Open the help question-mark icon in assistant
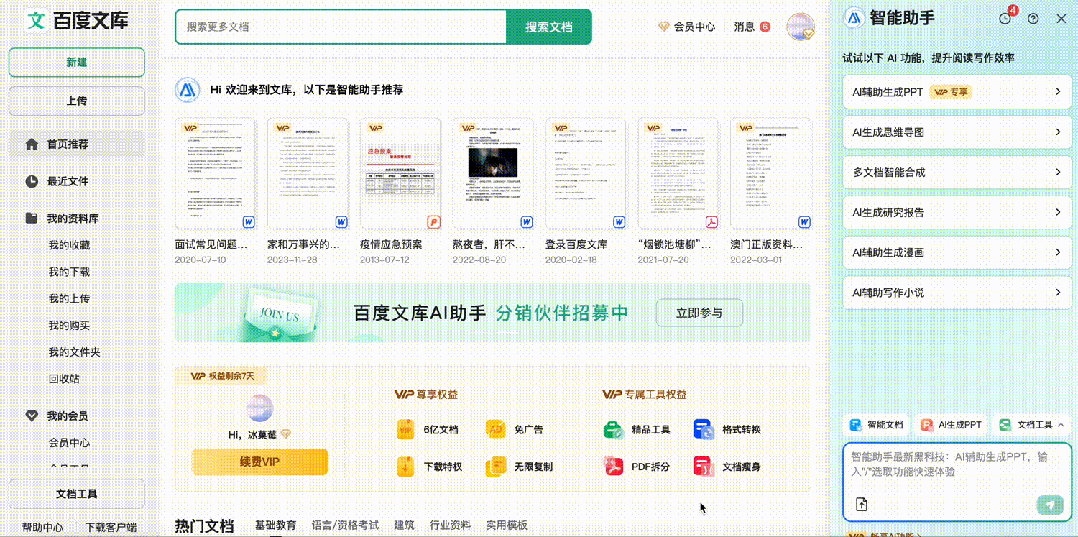The height and width of the screenshot is (537, 1078). point(1033,18)
